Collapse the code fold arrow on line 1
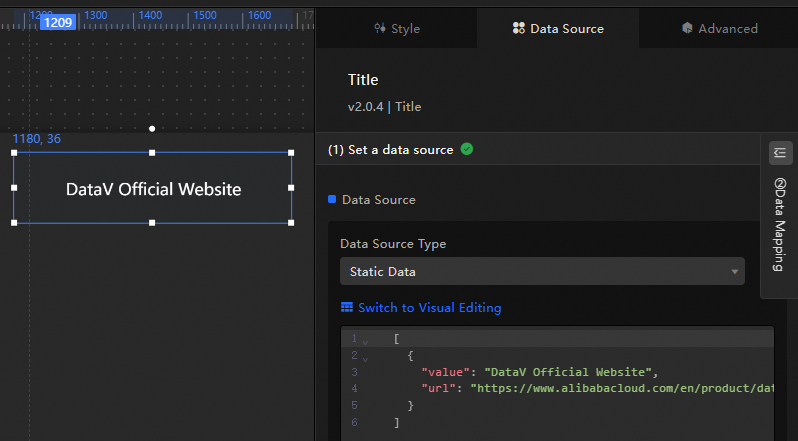Image resolution: width=798 pixels, height=441 pixels. [x=365, y=341]
